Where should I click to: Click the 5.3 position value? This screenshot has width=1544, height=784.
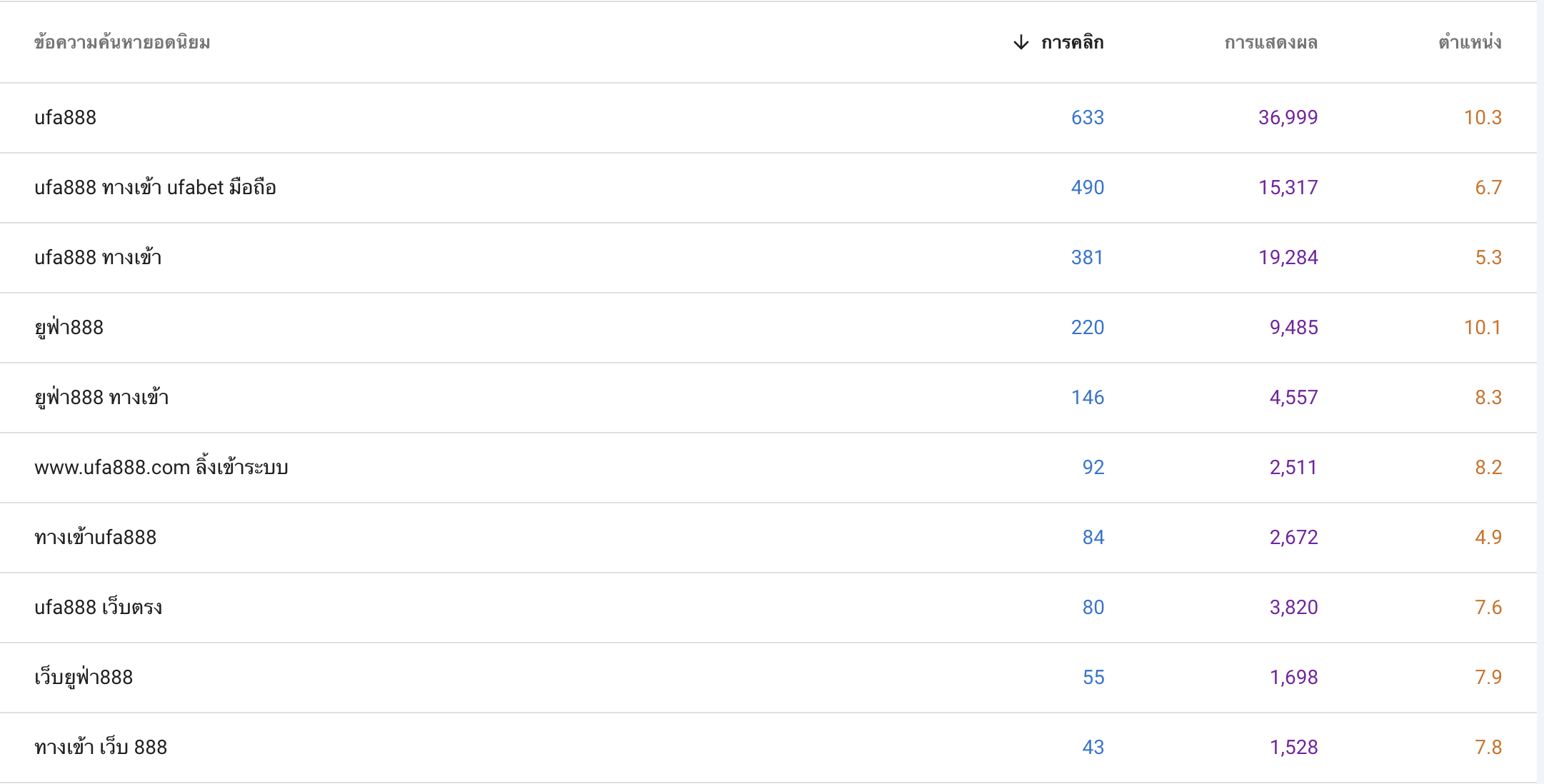(1488, 258)
